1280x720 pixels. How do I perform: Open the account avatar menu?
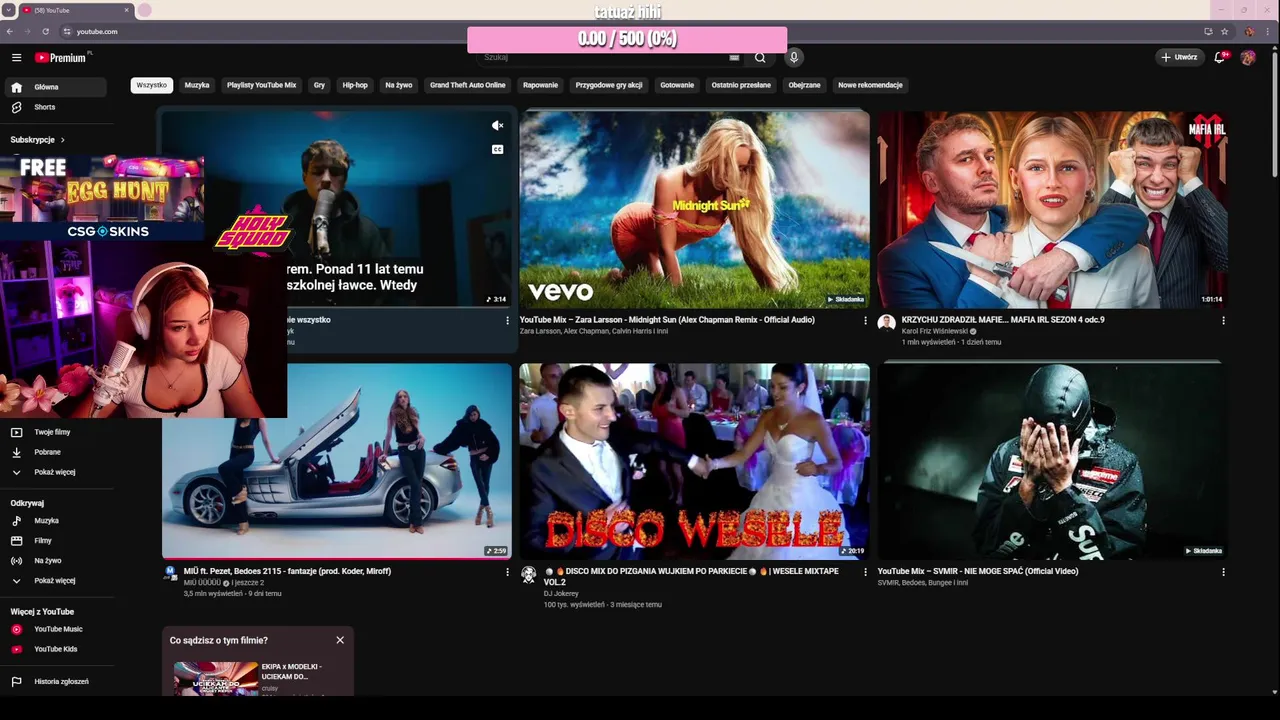1248,58
